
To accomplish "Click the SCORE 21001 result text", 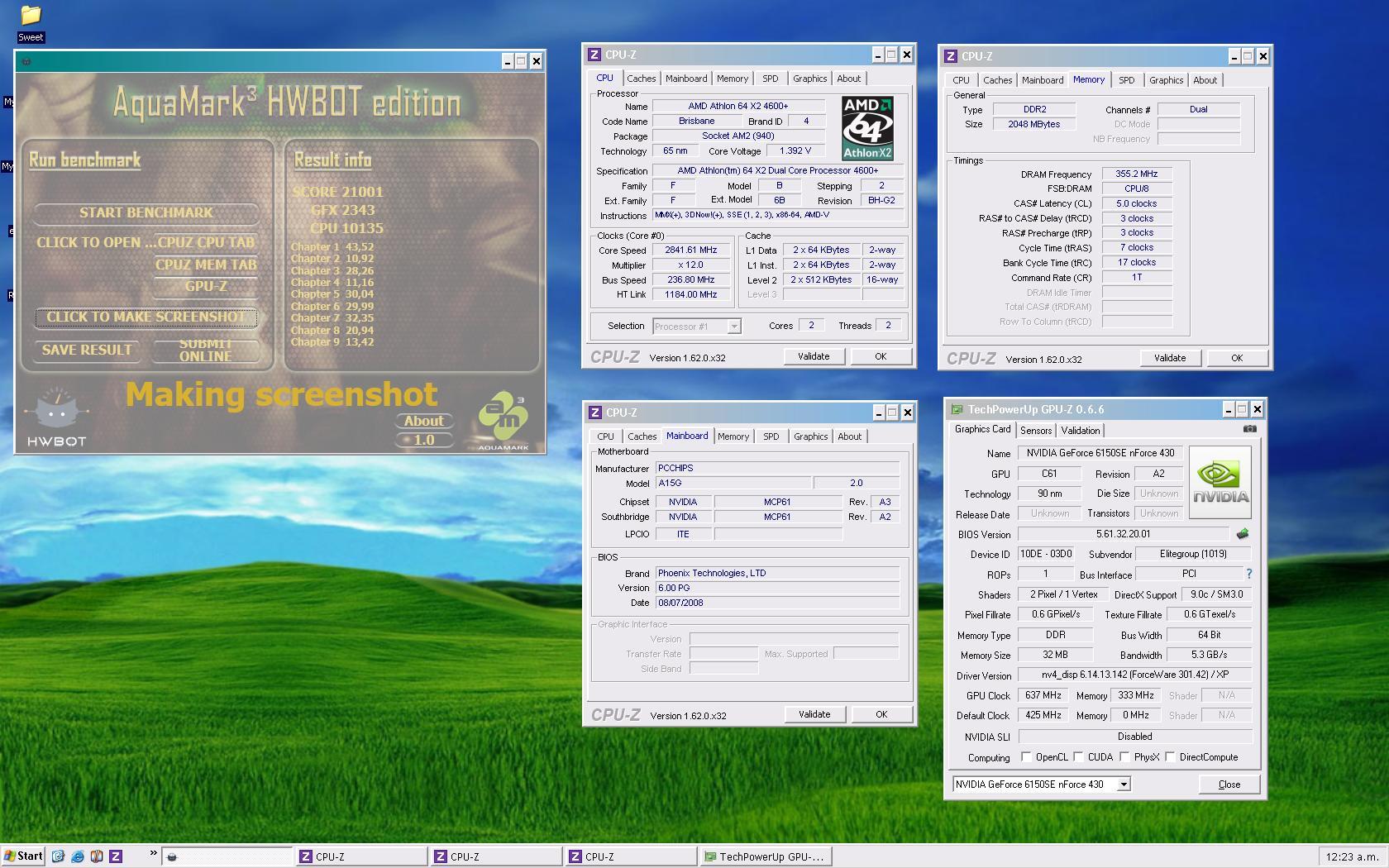I will [x=337, y=192].
